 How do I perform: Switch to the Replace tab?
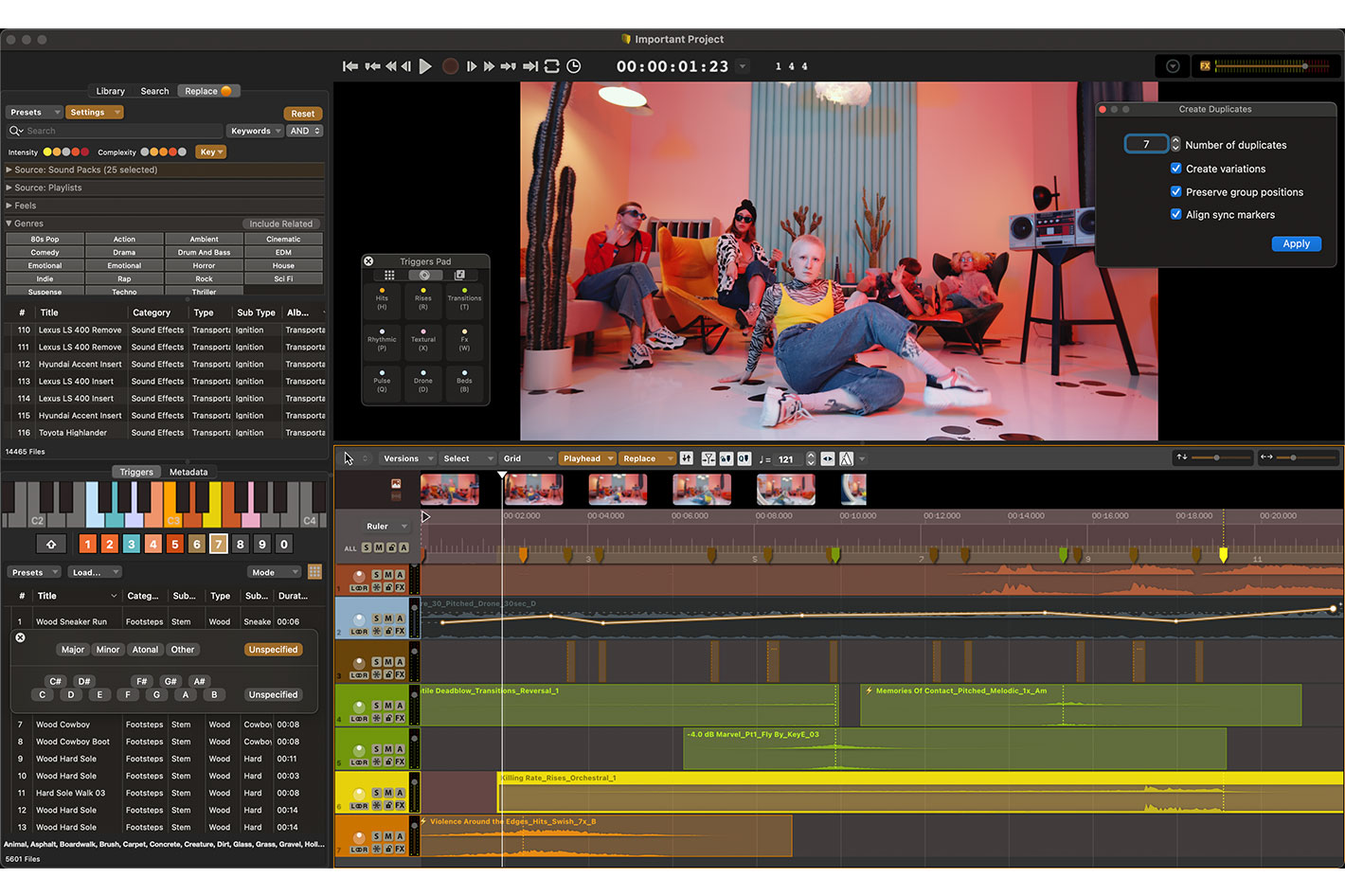tap(207, 91)
